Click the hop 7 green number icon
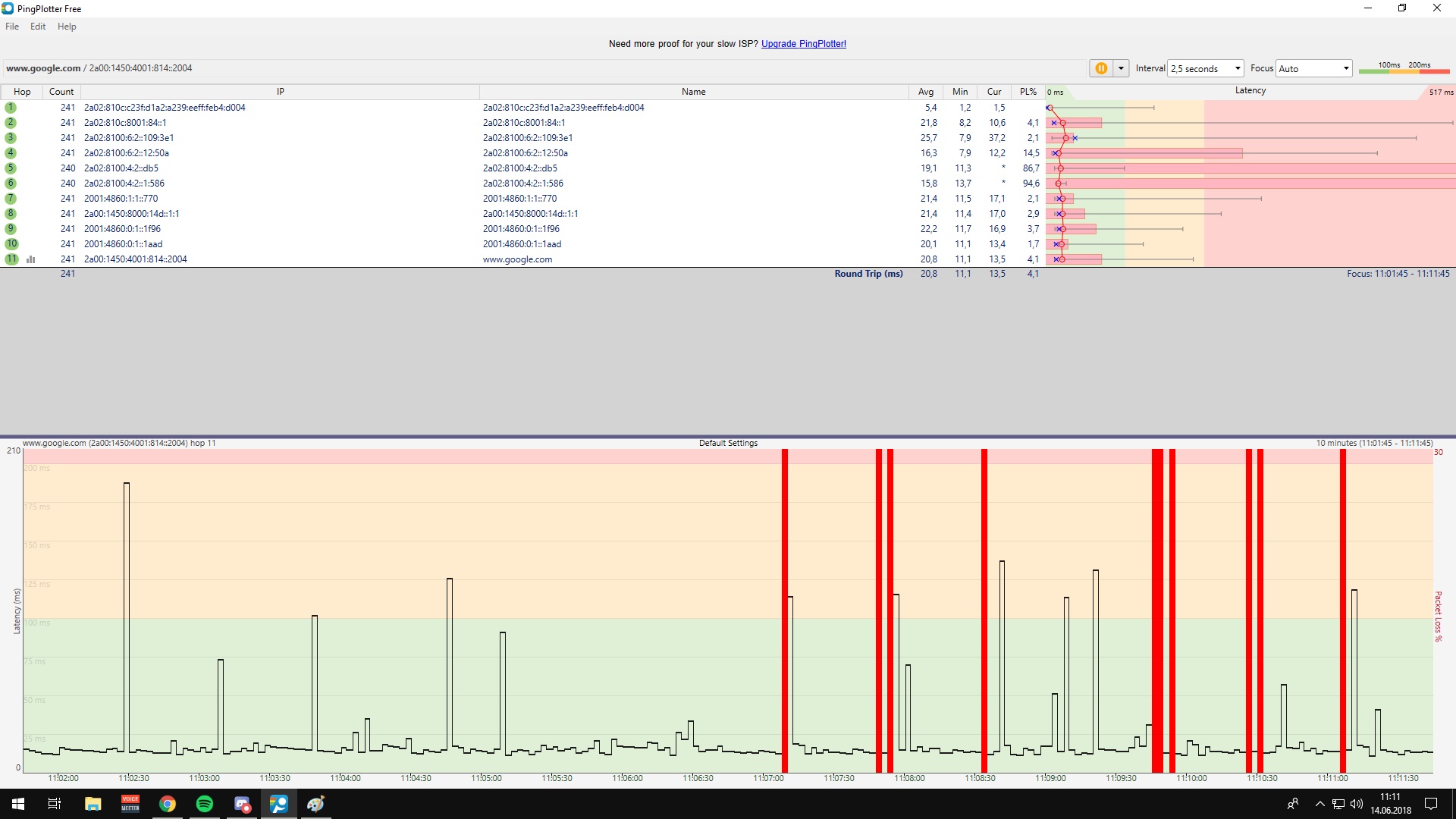Viewport: 1456px width, 819px height. pos(11,199)
